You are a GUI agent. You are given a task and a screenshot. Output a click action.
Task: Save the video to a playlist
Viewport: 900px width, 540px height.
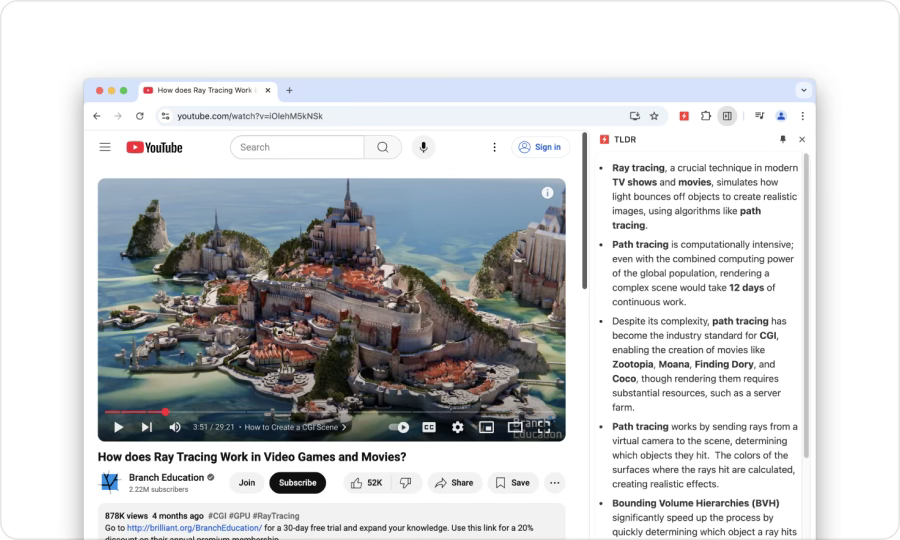click(x=513, y=483)
